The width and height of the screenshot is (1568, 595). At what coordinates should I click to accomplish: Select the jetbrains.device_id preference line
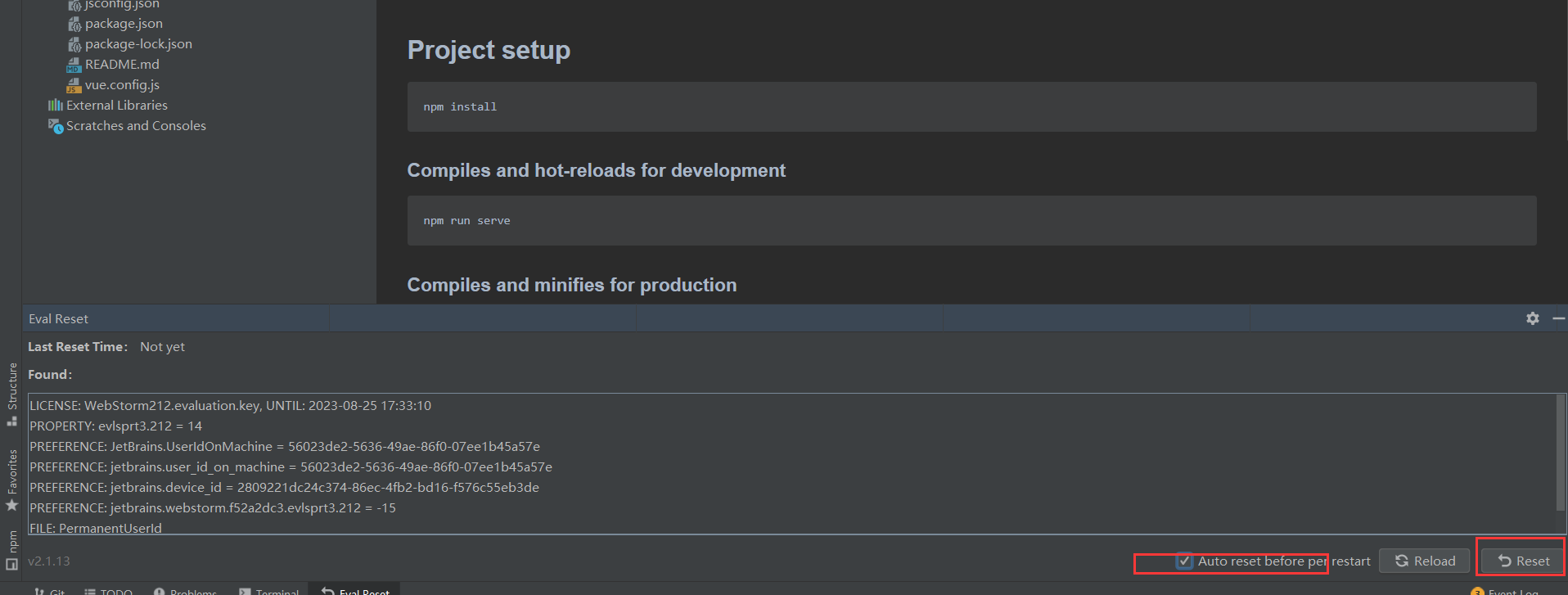pyautogui.click(x=284, y=487)
